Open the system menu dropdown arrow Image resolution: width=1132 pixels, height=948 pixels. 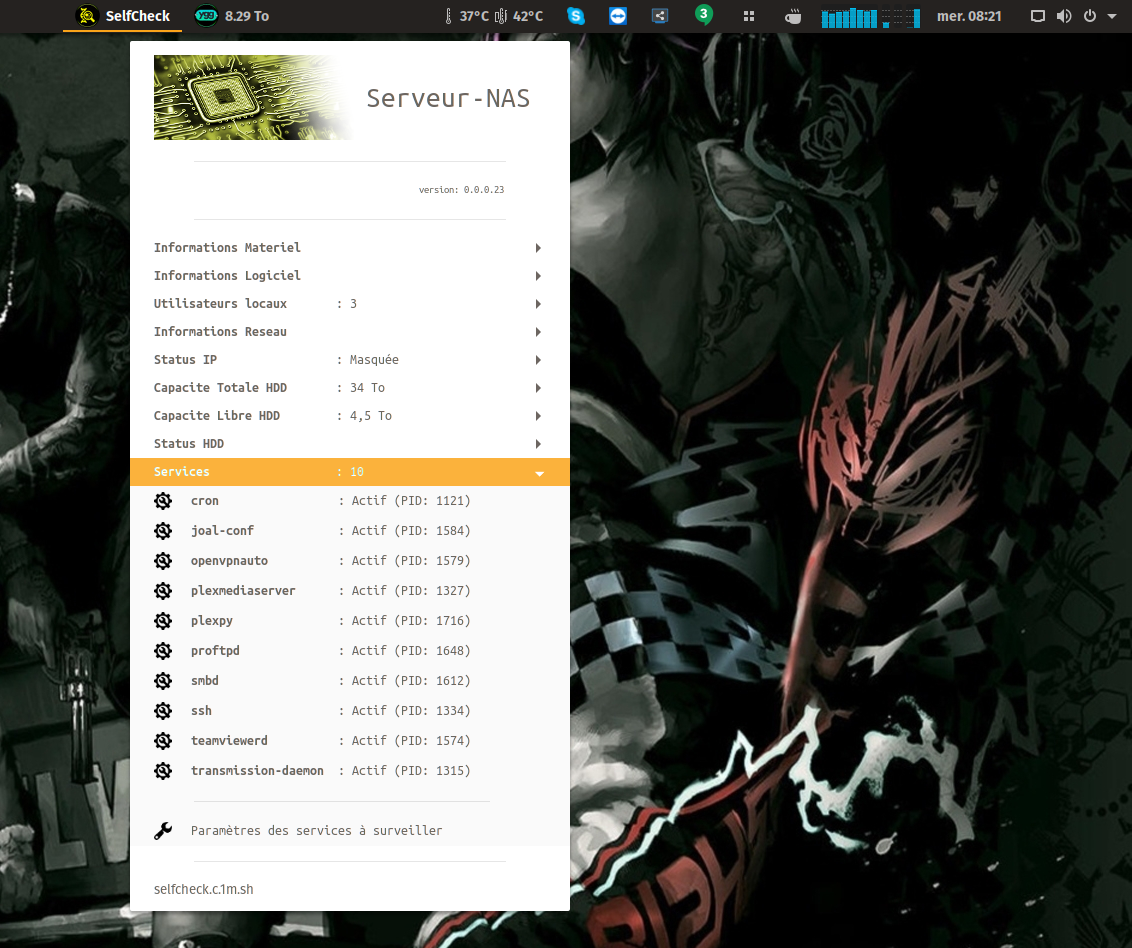click(x=1112, y=16)
